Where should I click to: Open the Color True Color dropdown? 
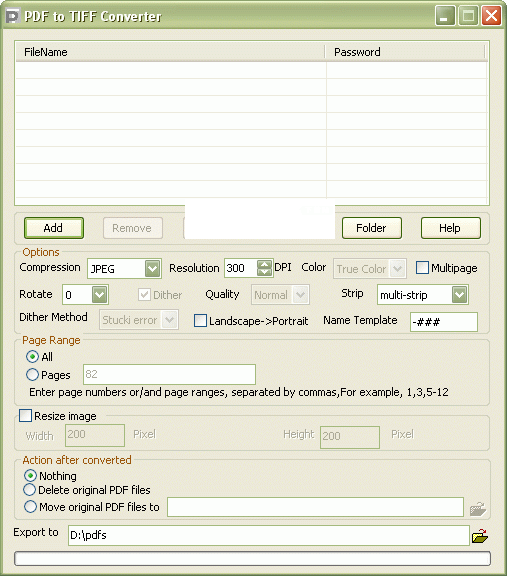tap(398, 269)
